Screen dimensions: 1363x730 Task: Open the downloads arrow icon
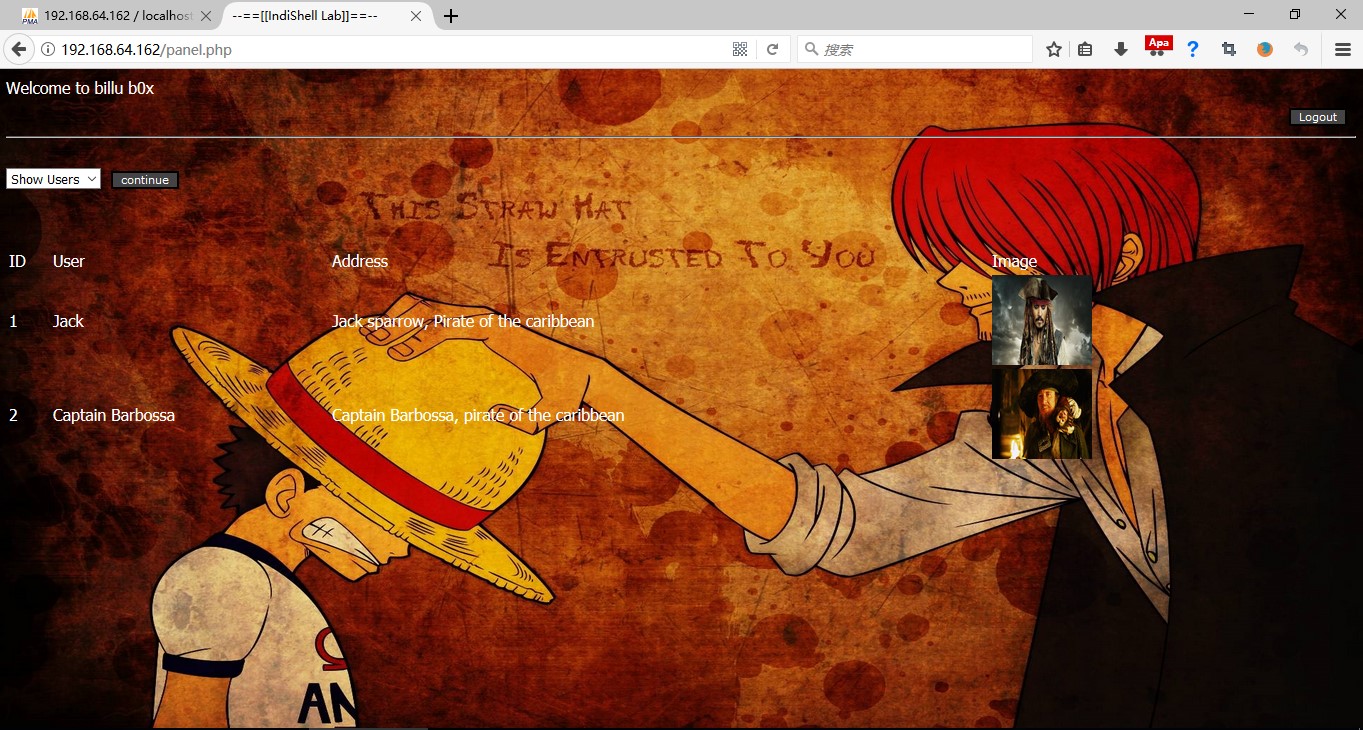1121,49
